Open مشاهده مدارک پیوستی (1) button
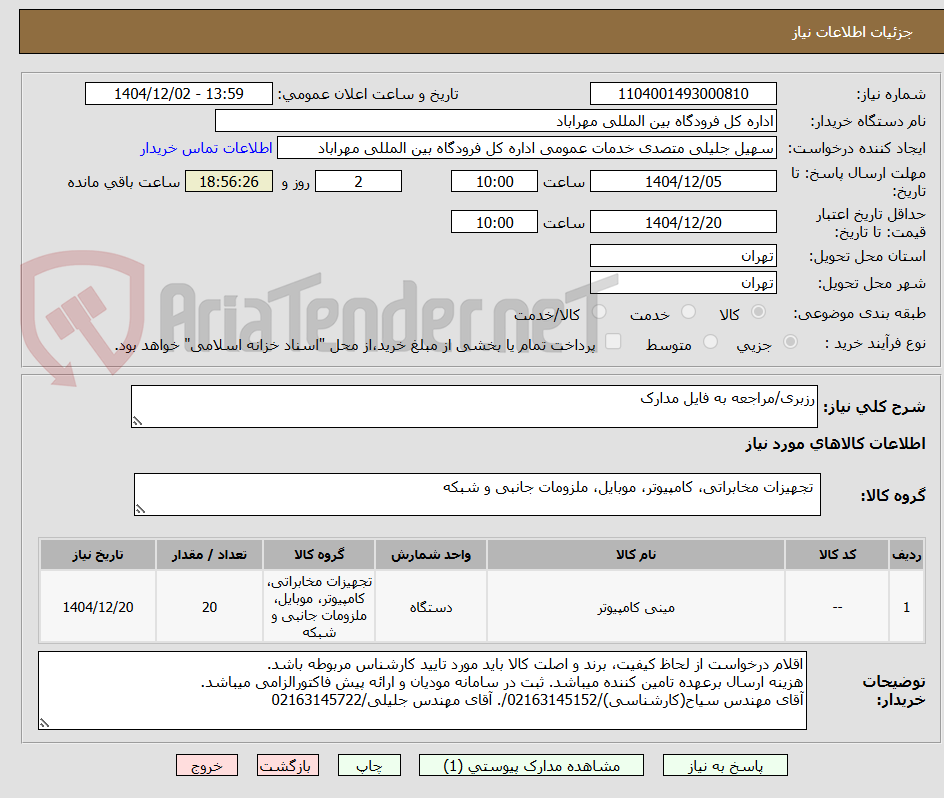 coord(531,765)
